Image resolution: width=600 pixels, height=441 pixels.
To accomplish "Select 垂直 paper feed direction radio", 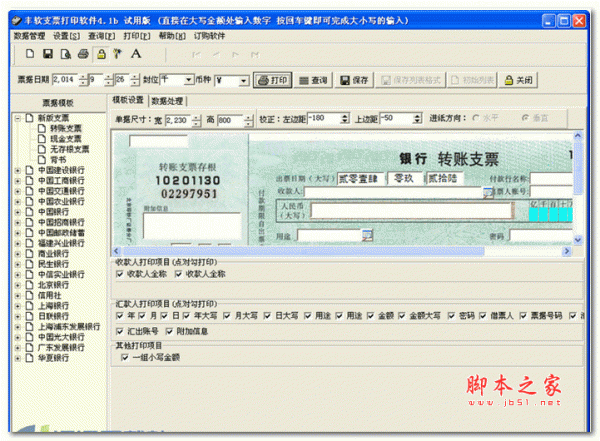I will [x=525, y=118].
